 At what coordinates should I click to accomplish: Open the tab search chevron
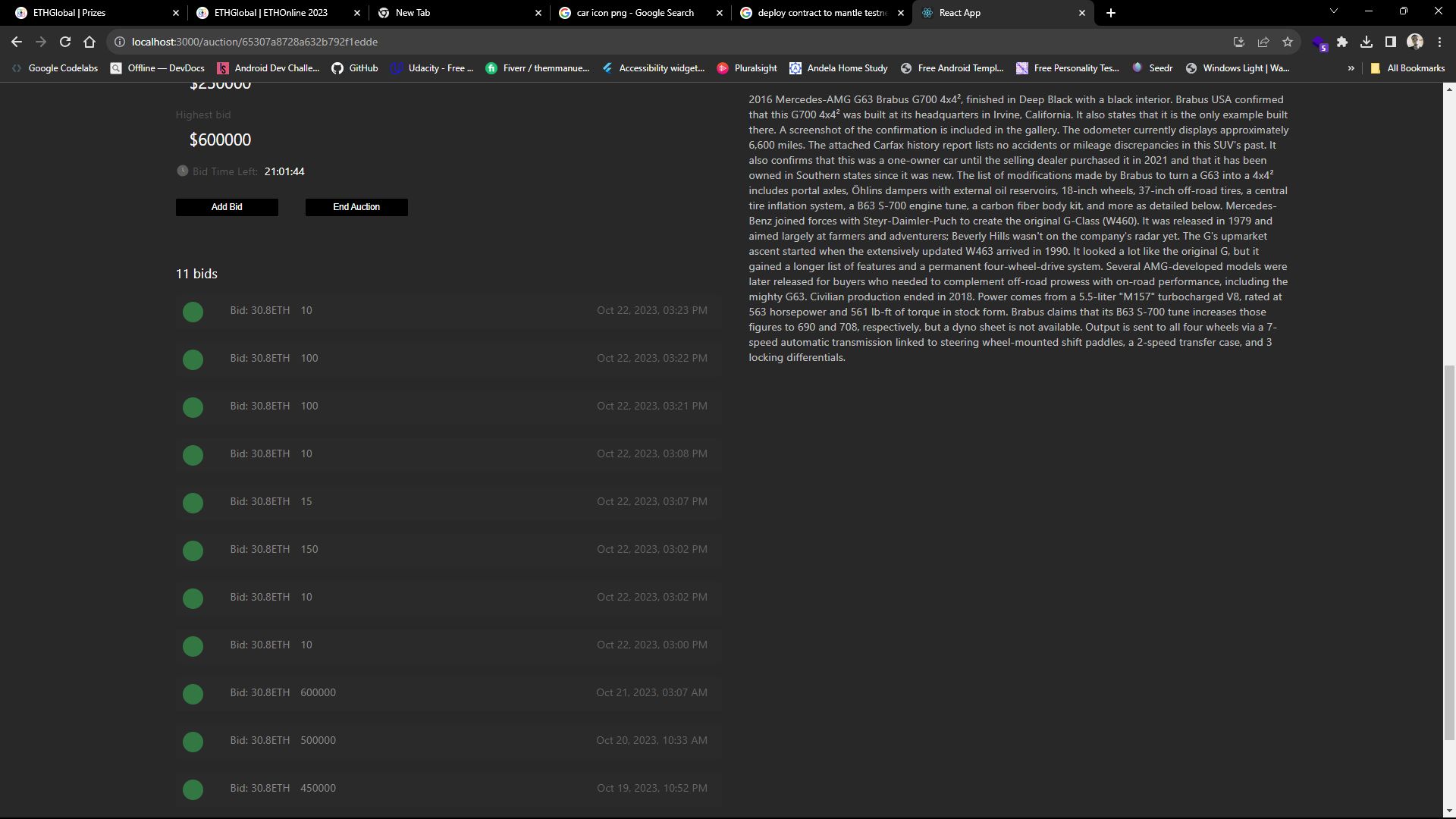coord(1334,11)
